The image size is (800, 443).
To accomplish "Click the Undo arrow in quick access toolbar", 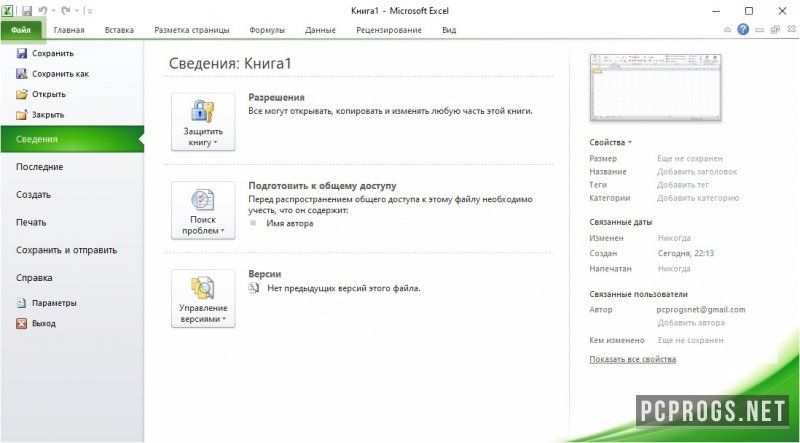I will [43, 10].
